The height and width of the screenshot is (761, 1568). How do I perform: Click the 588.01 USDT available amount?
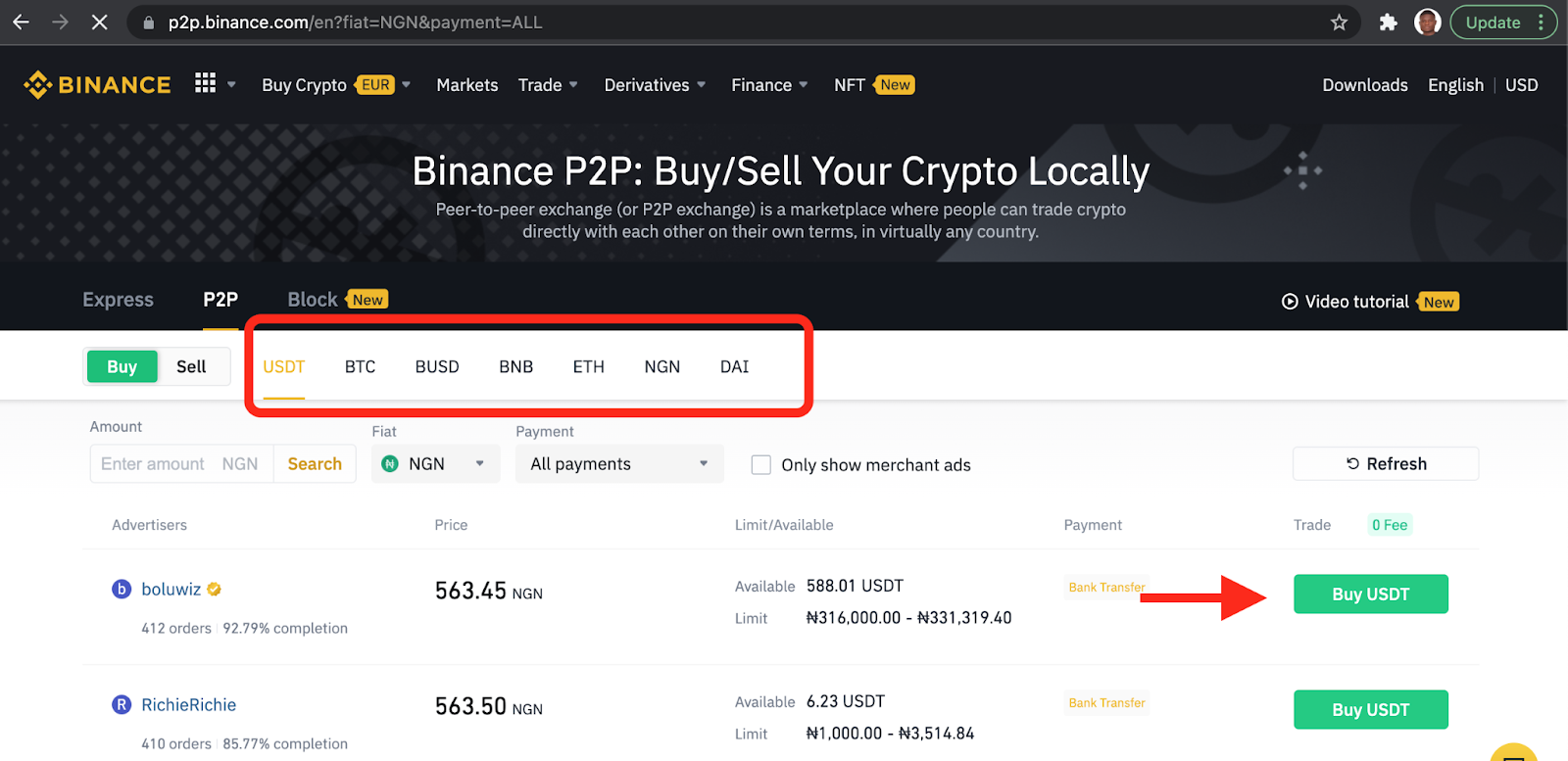coord(855,586)
